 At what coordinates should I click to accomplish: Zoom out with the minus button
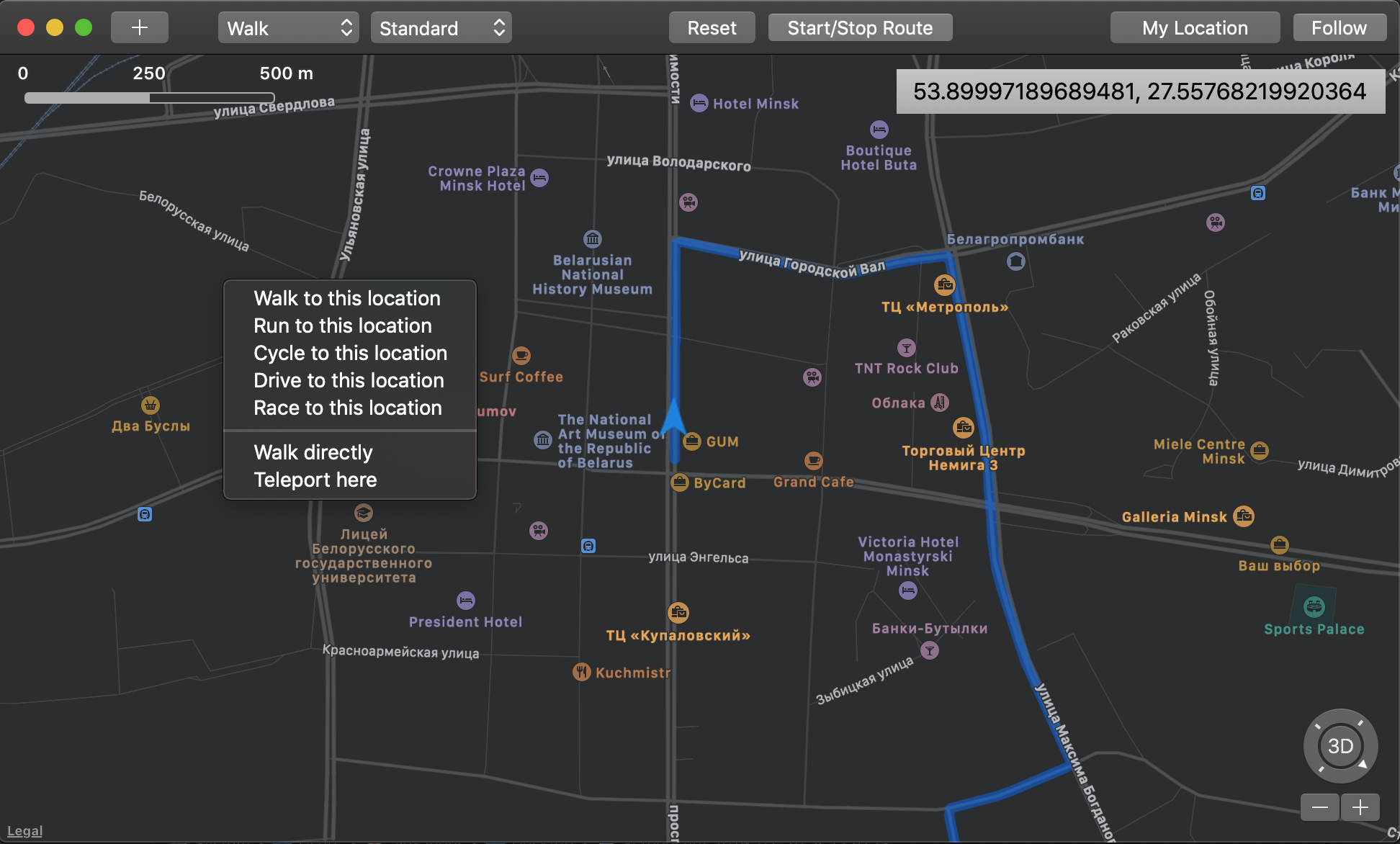1319,807
